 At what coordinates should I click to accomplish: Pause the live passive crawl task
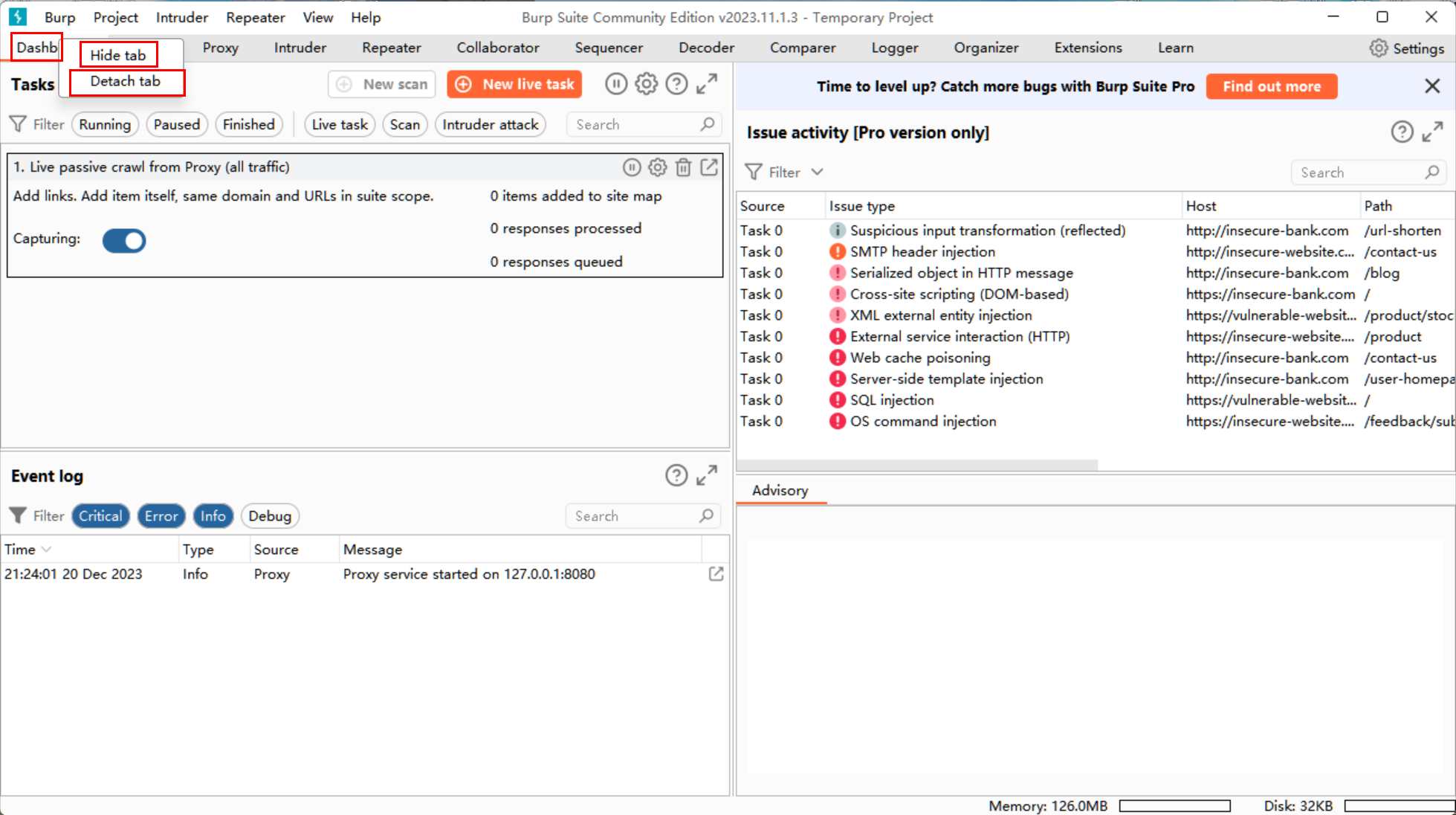631,167
